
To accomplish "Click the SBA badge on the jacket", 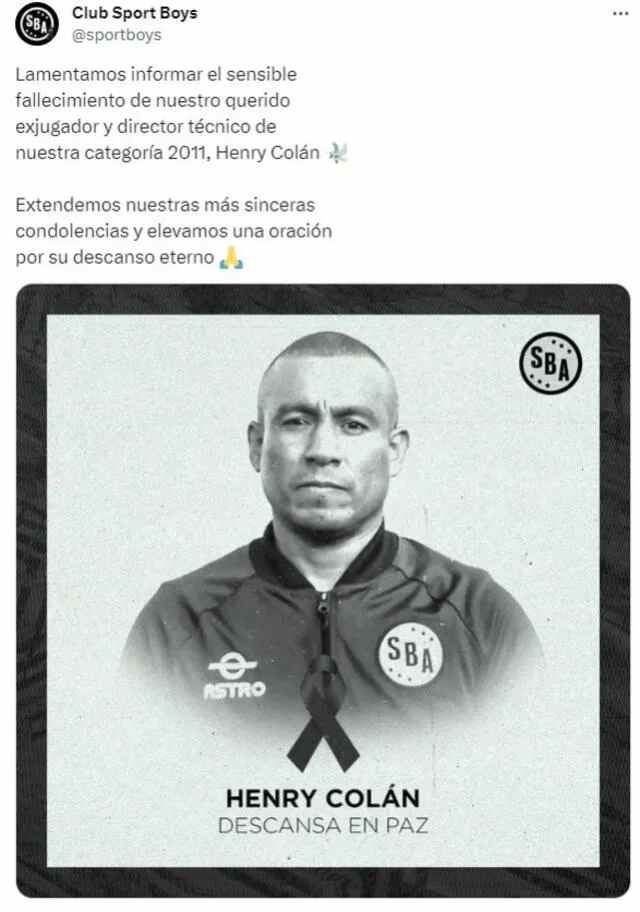I will point(411,654).
